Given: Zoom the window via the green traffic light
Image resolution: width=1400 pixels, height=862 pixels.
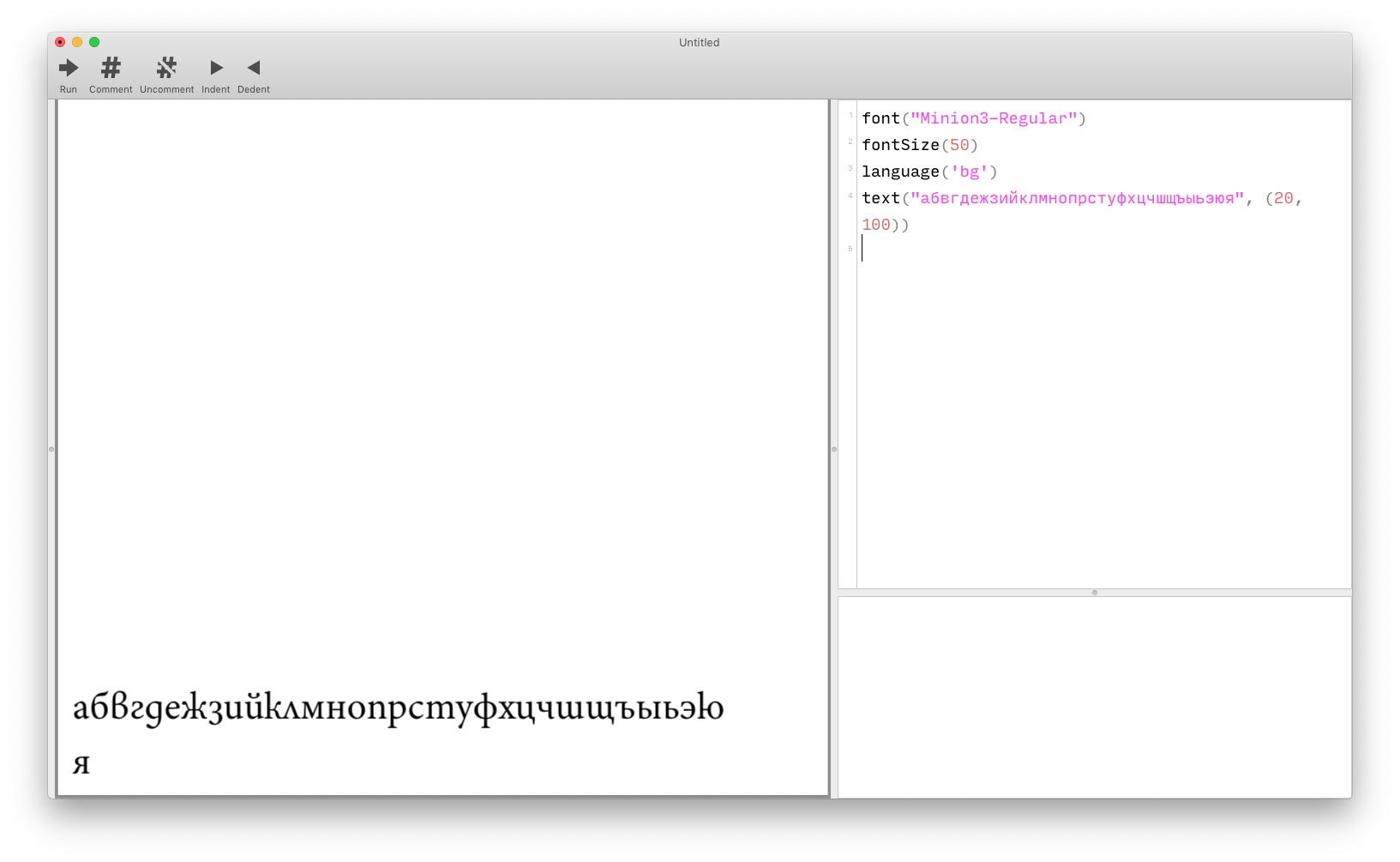Looking at the screenshot, I should point(93,41).
